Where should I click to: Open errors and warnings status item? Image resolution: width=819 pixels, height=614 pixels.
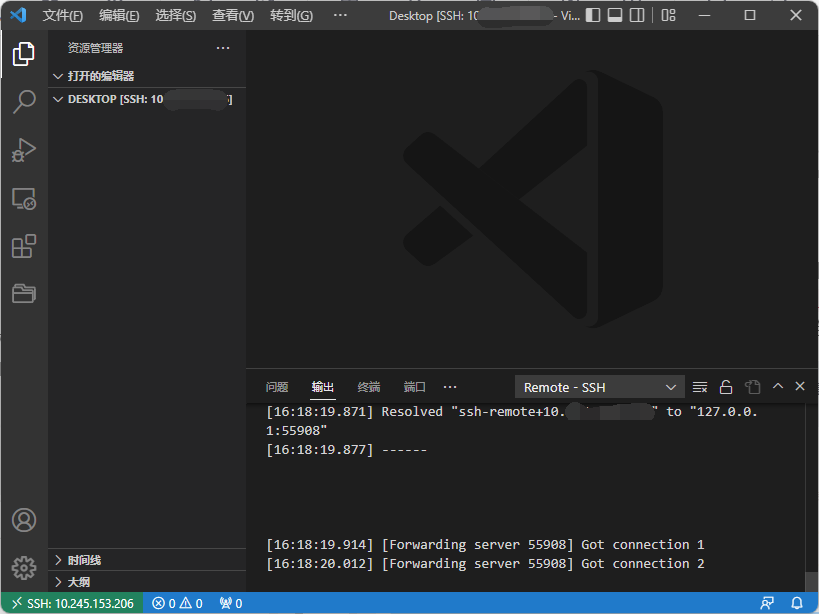pos(177,604)
